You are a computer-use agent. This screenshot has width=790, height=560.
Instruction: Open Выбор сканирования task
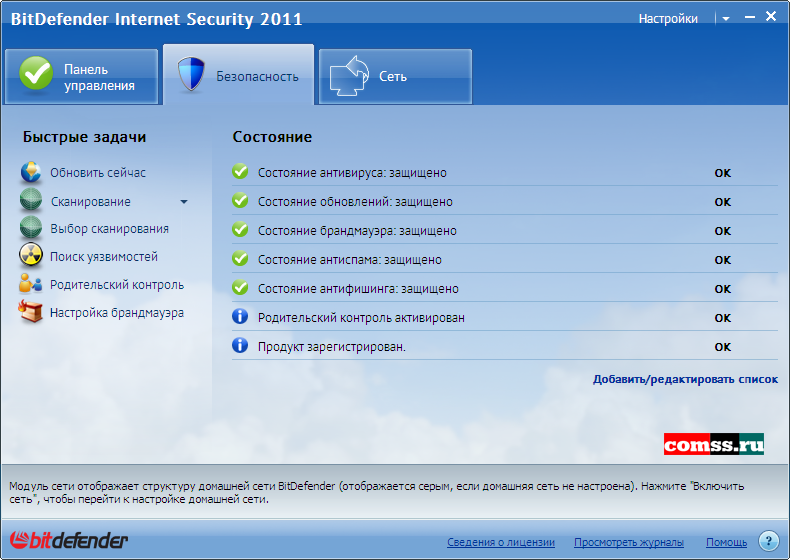tap(109, 229)
